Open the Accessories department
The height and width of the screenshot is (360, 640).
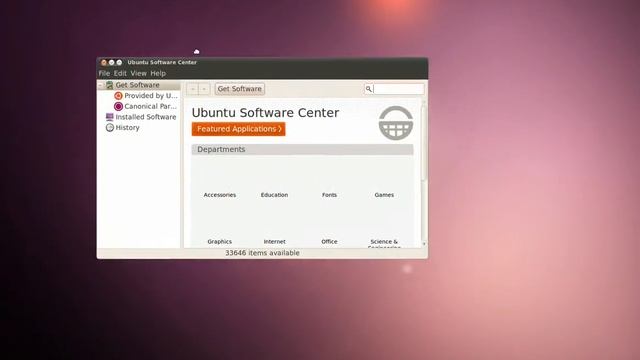[220, 195]
